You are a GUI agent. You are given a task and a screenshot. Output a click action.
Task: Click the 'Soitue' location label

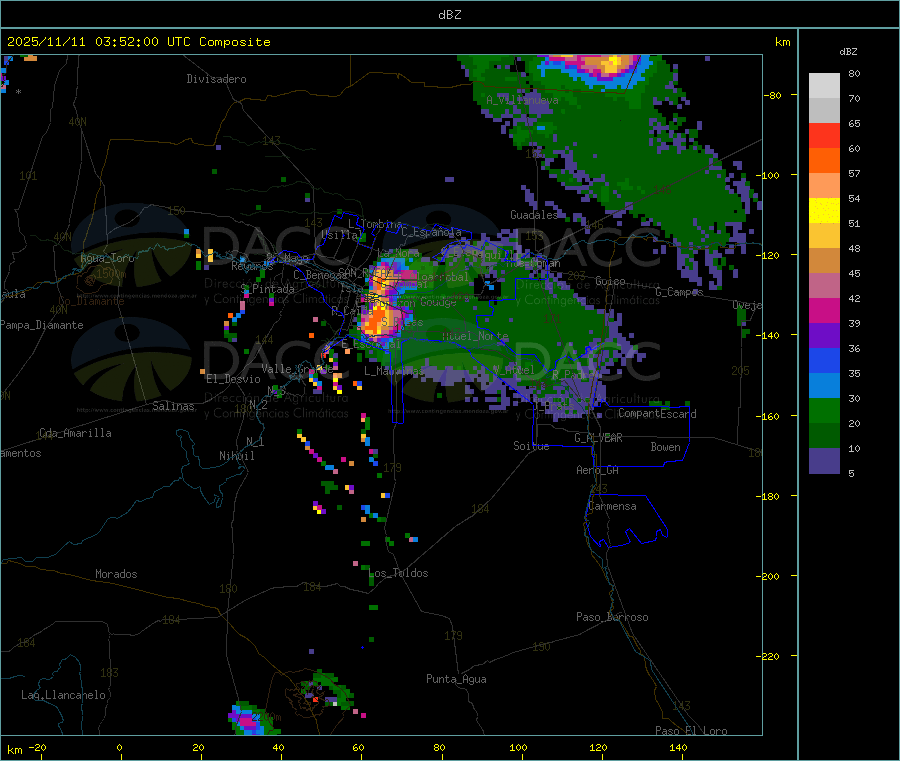click(x=531, y=446)
